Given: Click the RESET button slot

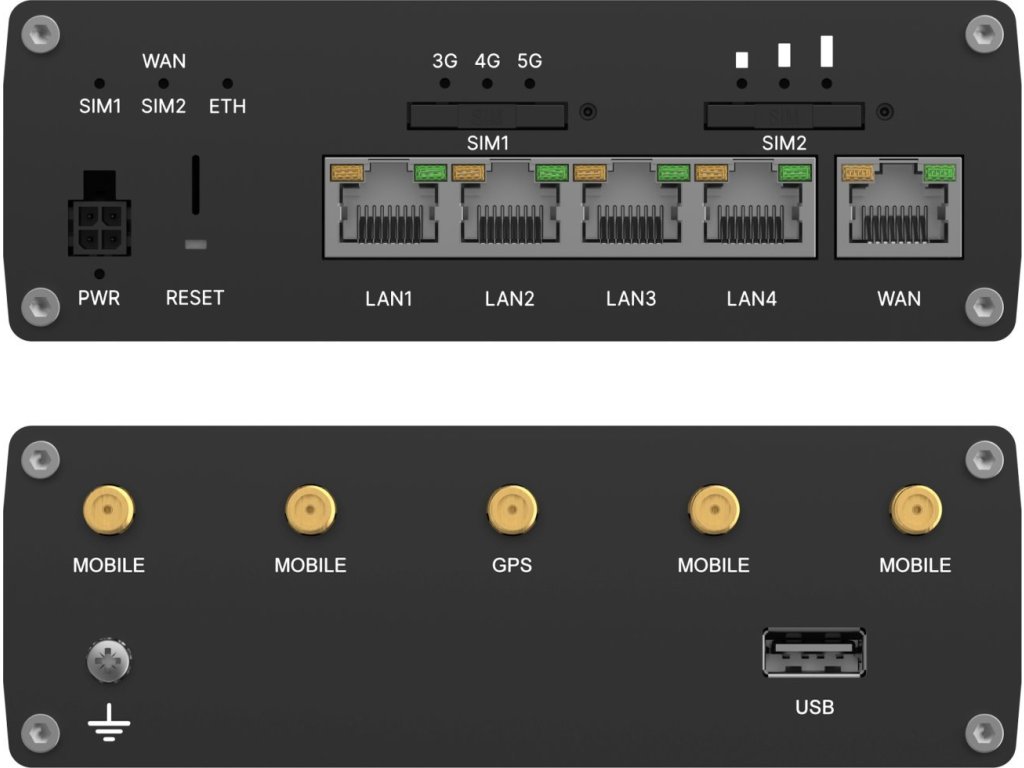Looking at the screenshot, I should (x=195, y=185).
